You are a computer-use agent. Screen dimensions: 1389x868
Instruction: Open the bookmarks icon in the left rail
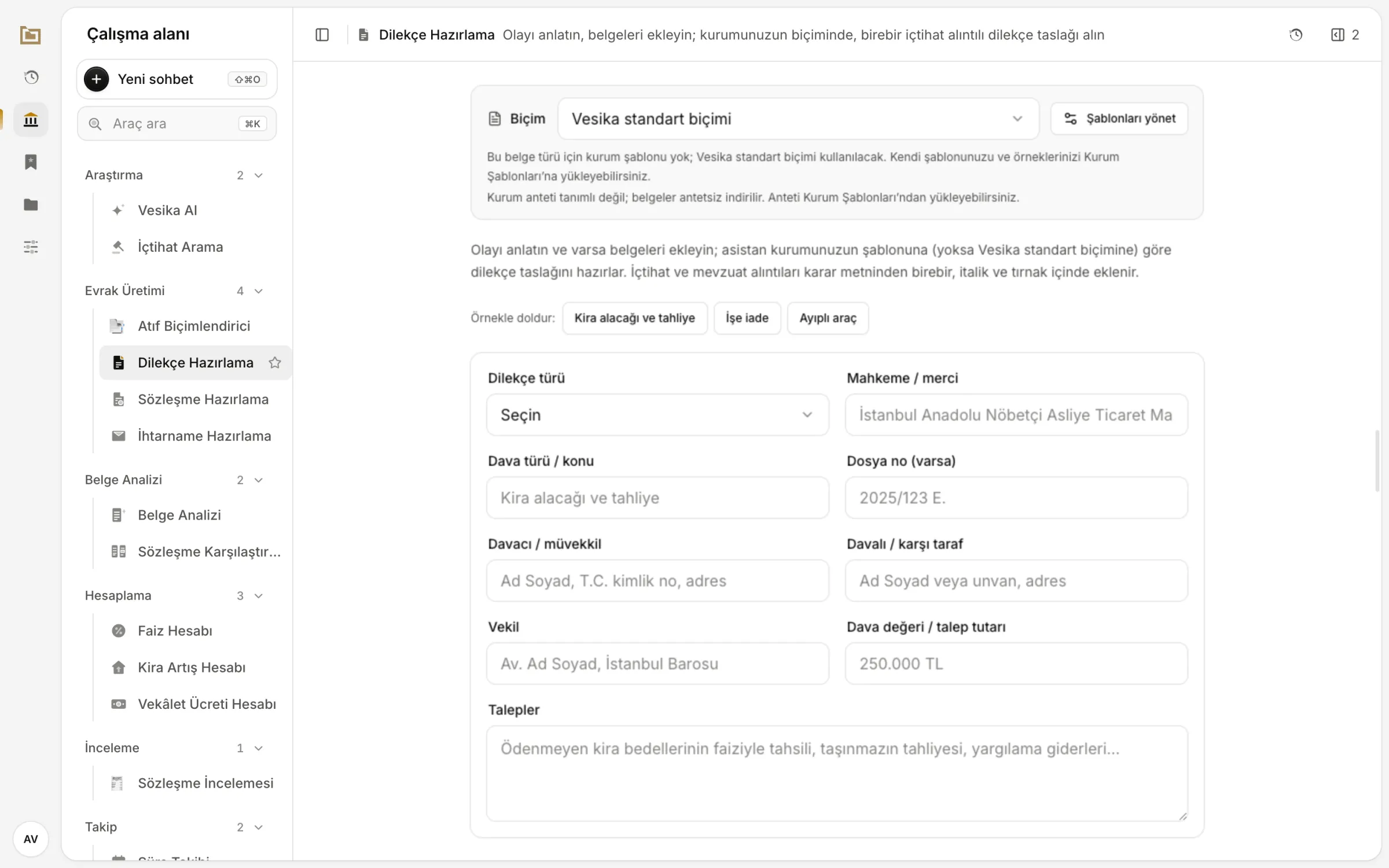pos(31,162)
